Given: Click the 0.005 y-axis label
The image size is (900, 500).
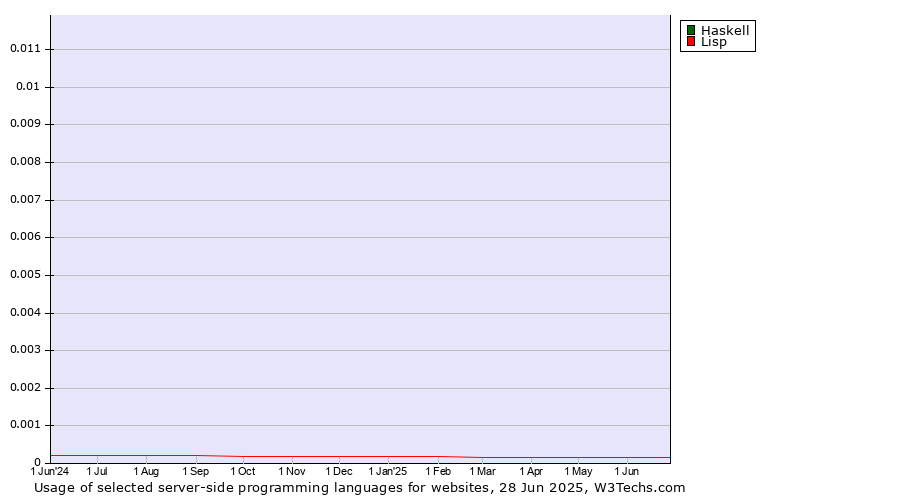Looking at the screenshot, I should [x=25, y=274].
